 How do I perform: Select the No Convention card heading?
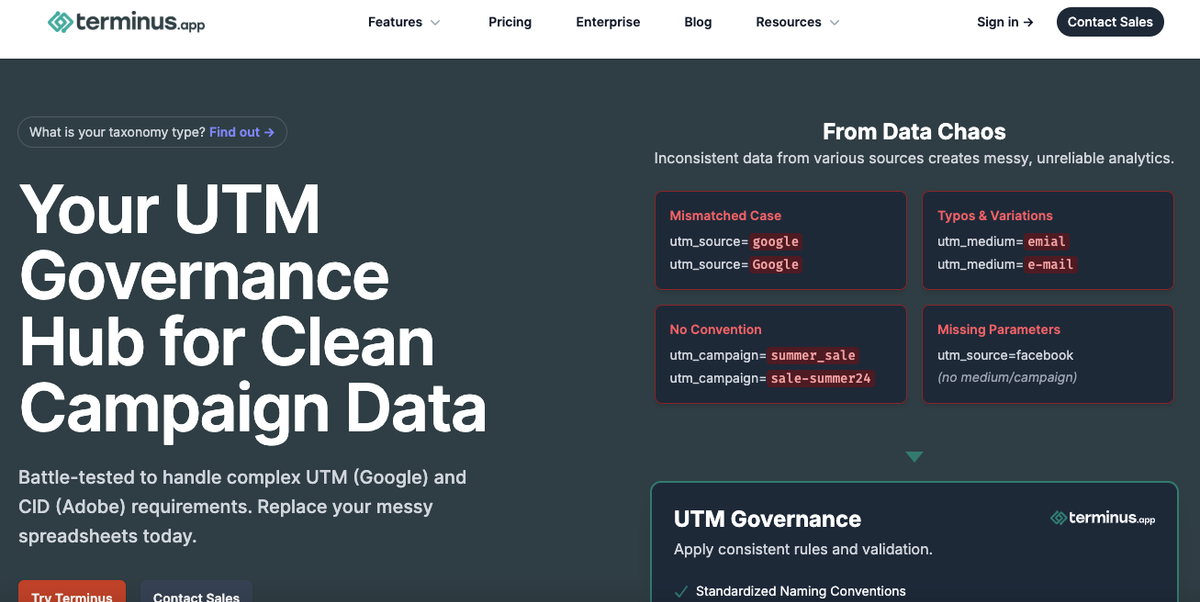coord(715,329)
